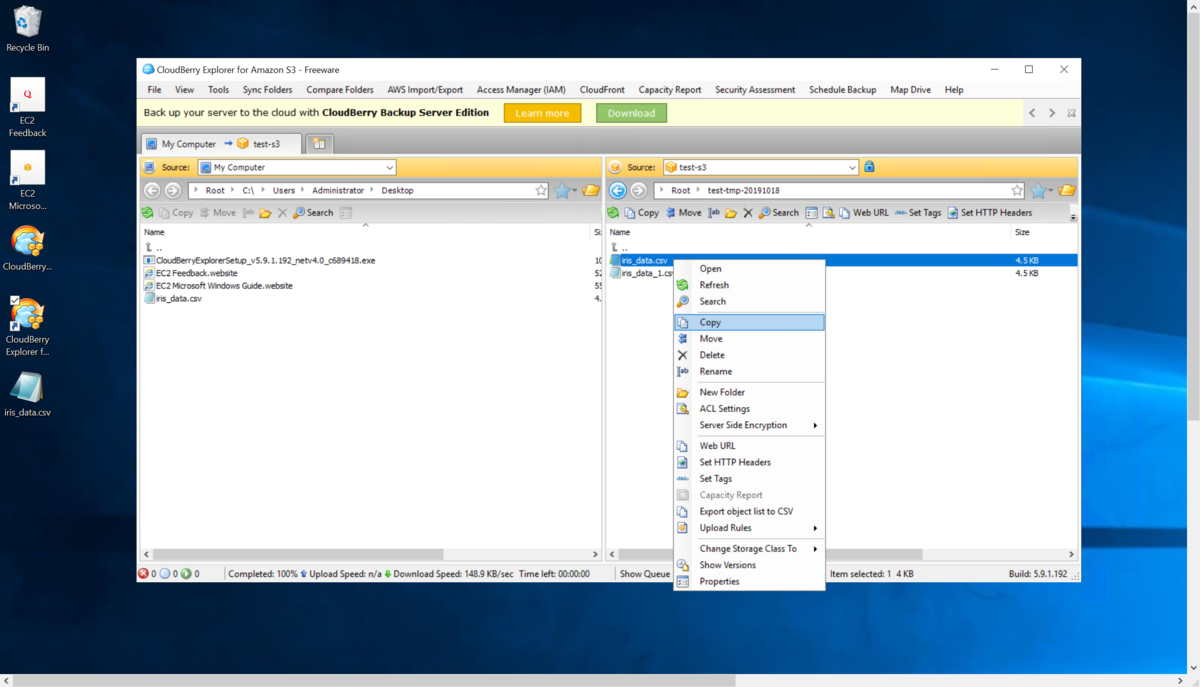Viewport: 1200px width, 687px height.
Task: Go forward in the right pane navigation
Action: tap(639, 190)
